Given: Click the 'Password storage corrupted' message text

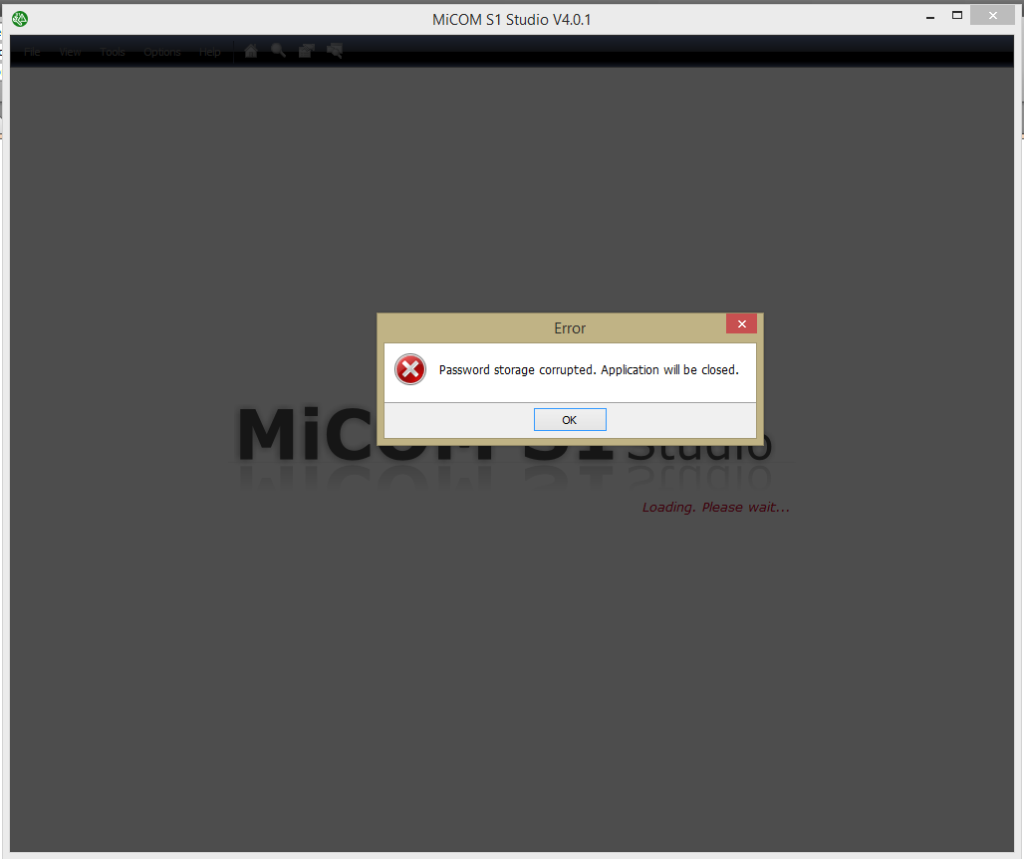Looking at the screenshot, I should pos(588,370).
